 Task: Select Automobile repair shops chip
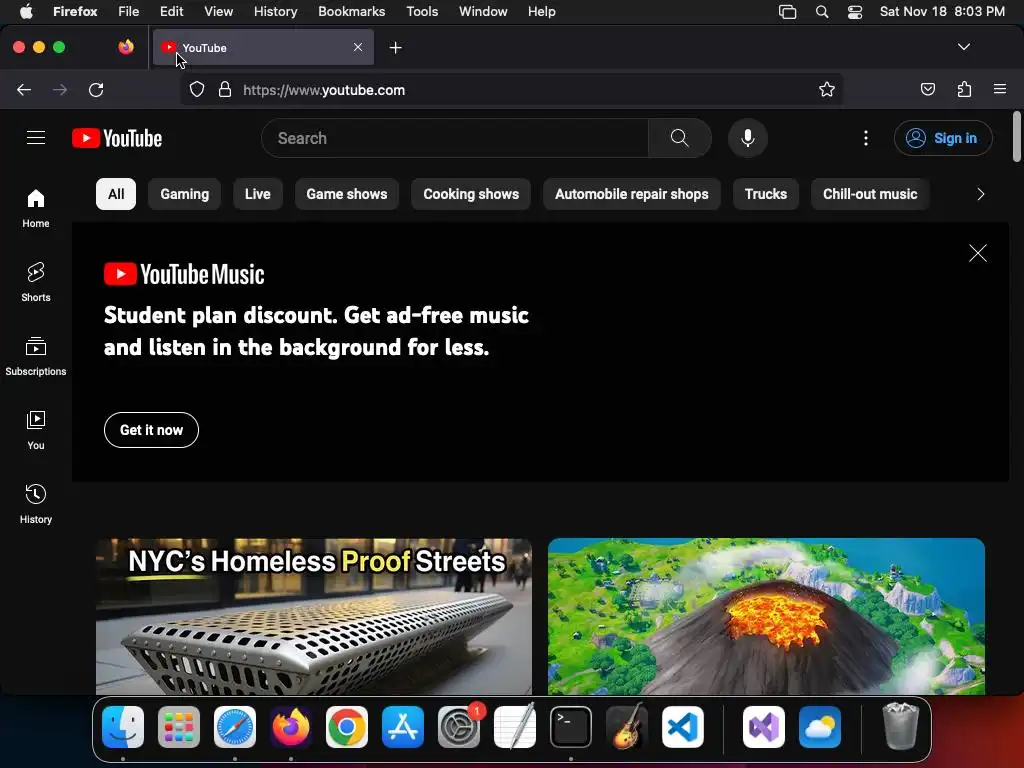pyautogui.click(x=632, y=194)
